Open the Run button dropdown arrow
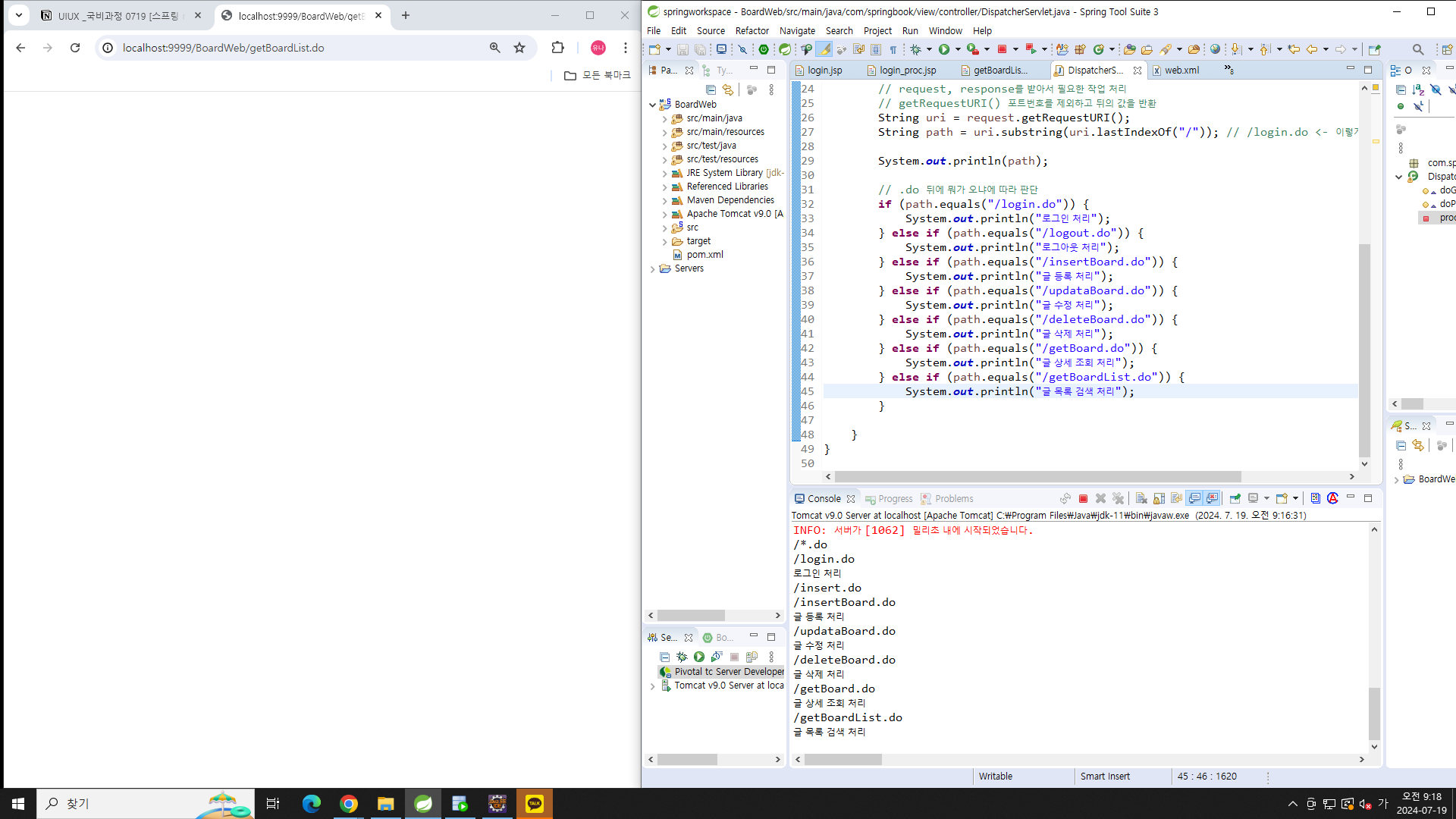 [x=958, y=49]
